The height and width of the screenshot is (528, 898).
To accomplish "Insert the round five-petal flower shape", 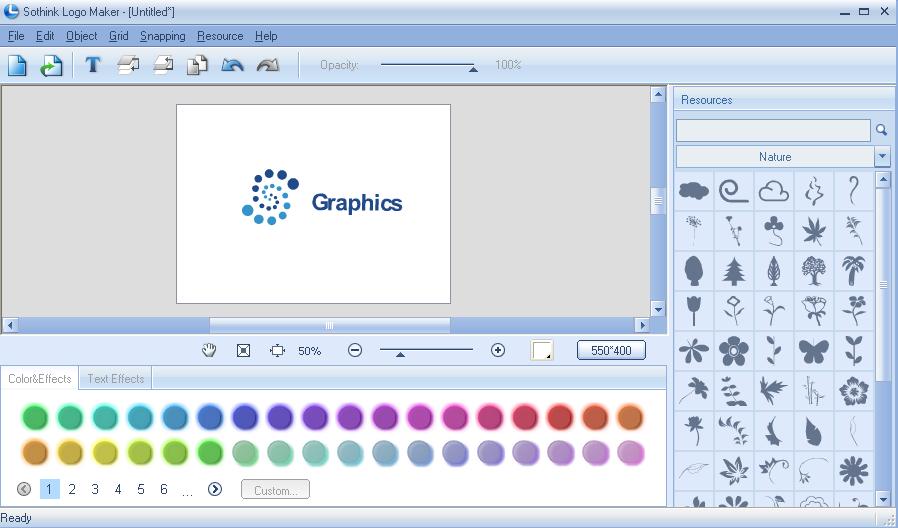I will click(734, 350).
